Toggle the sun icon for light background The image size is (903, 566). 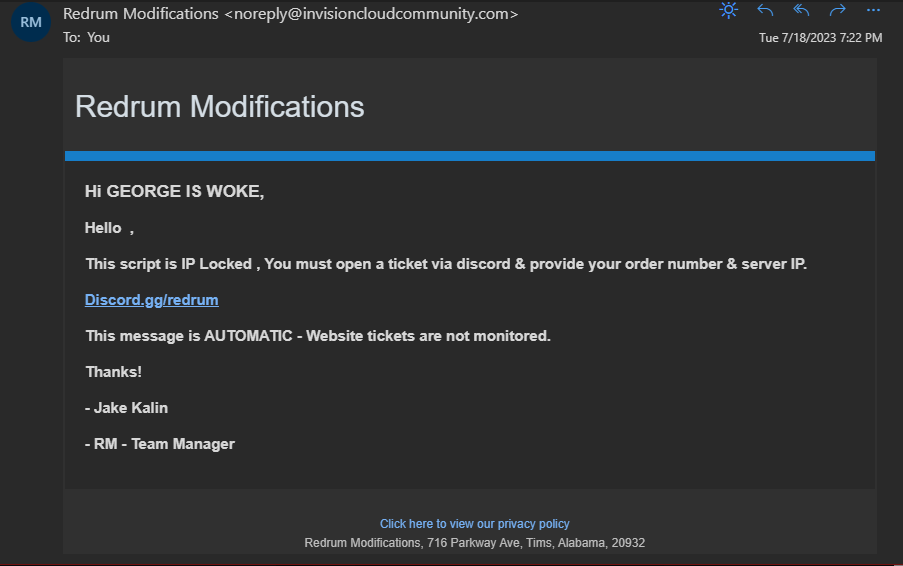click(729, 11)
